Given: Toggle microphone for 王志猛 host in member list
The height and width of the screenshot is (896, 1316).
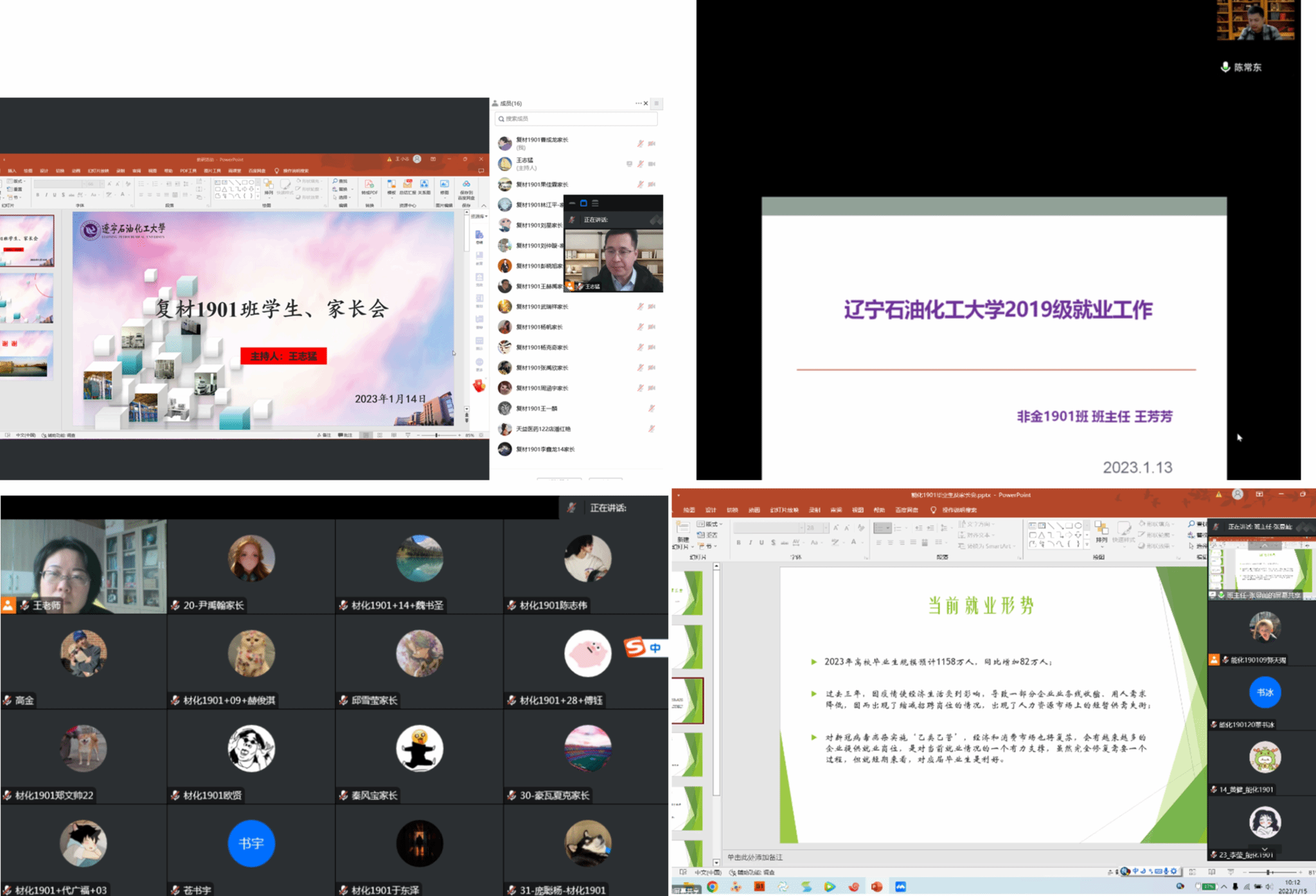Looking at the screenshot, I should [641, 164].
